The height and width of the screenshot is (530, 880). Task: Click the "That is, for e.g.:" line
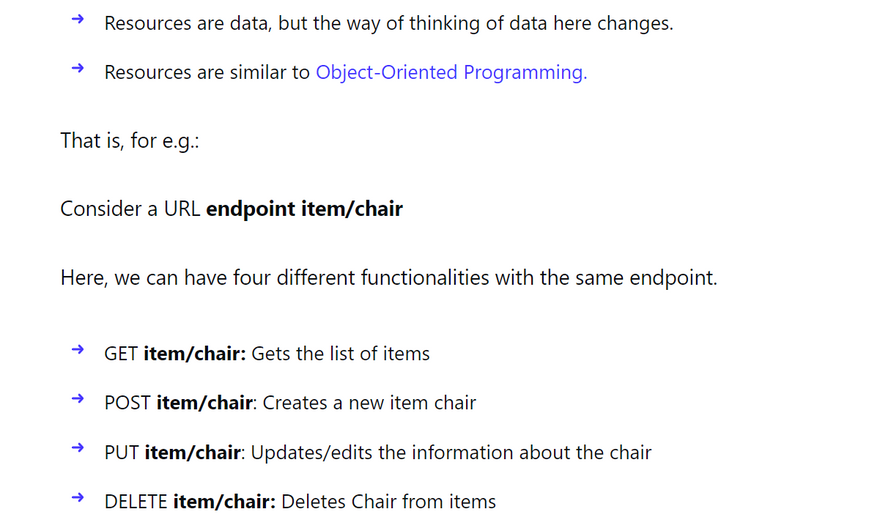click(x=130, y=141)
